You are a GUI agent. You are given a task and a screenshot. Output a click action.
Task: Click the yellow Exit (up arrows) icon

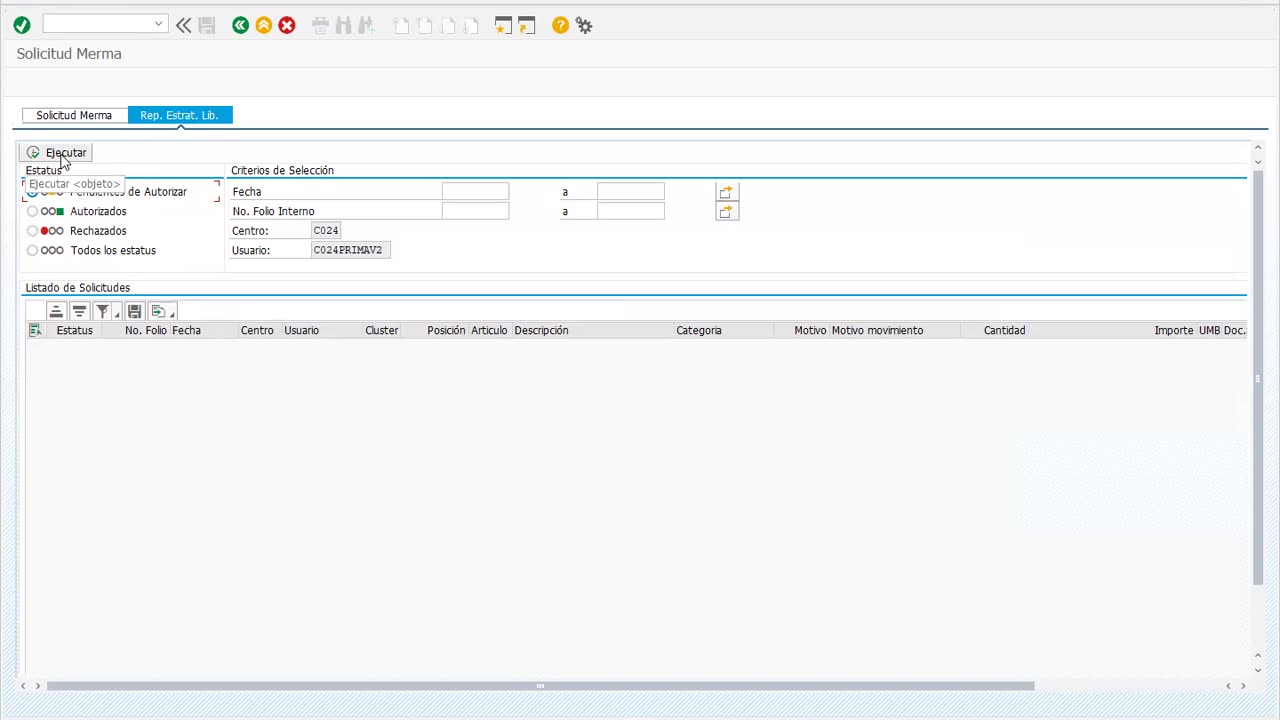pyautogui.click(x=264, y=25)
